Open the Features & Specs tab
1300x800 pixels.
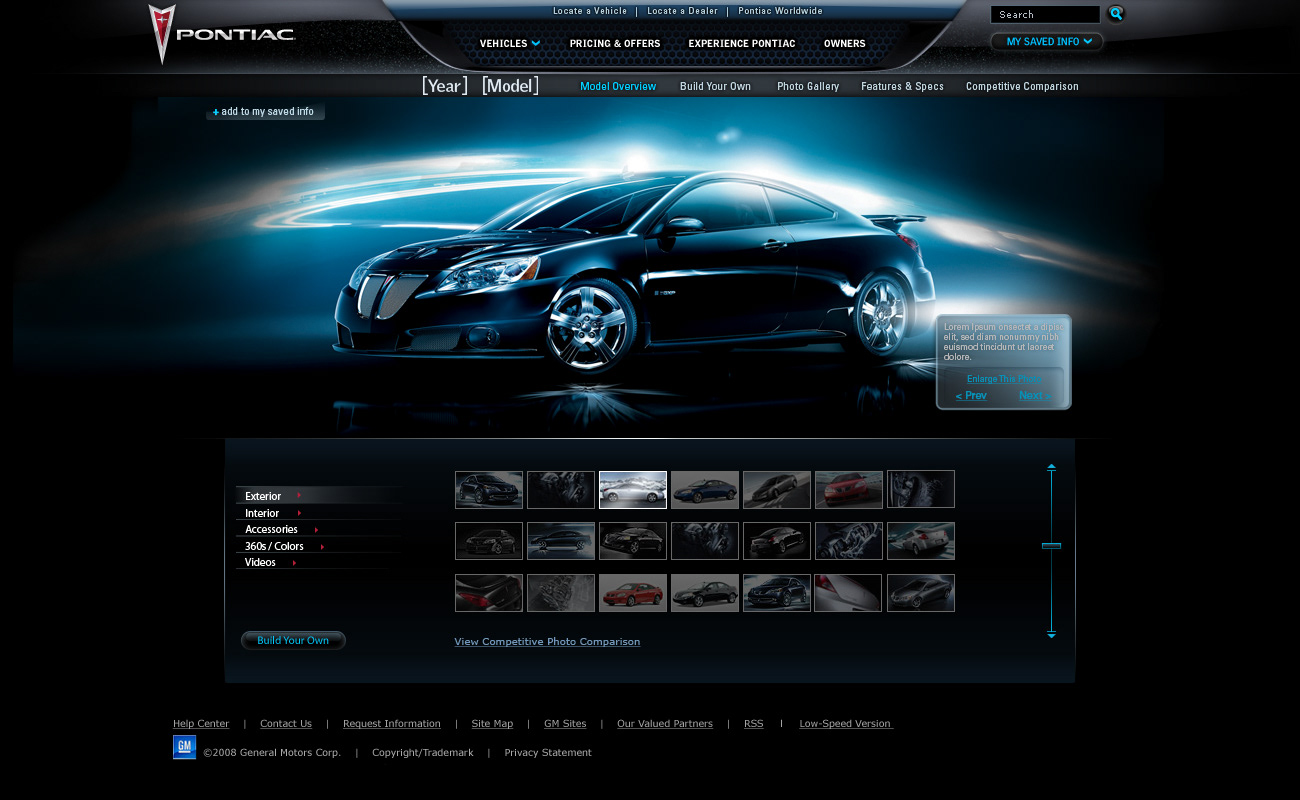click(x=902, y=86)
